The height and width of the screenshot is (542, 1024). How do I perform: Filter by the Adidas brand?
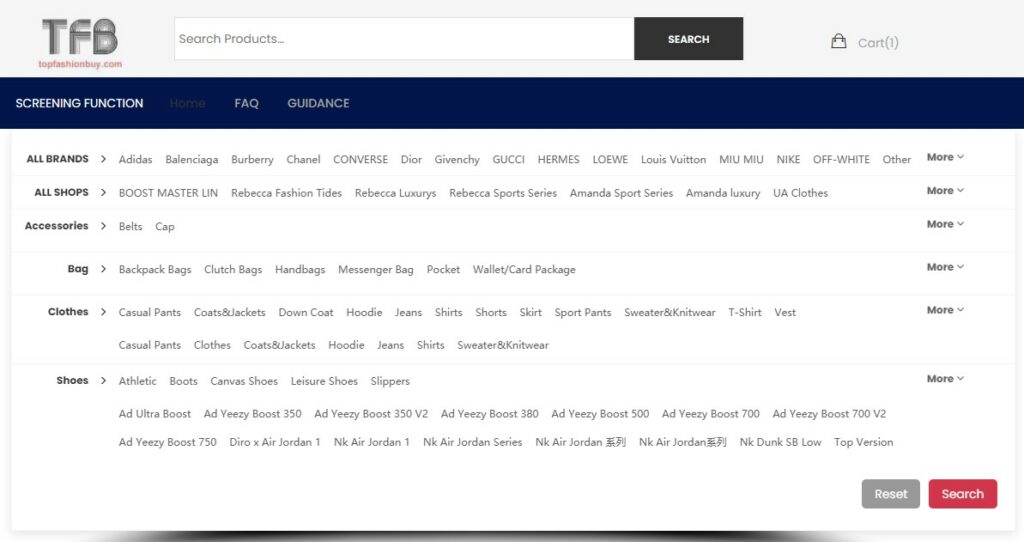pyautogui.click(x=135, y=159)
